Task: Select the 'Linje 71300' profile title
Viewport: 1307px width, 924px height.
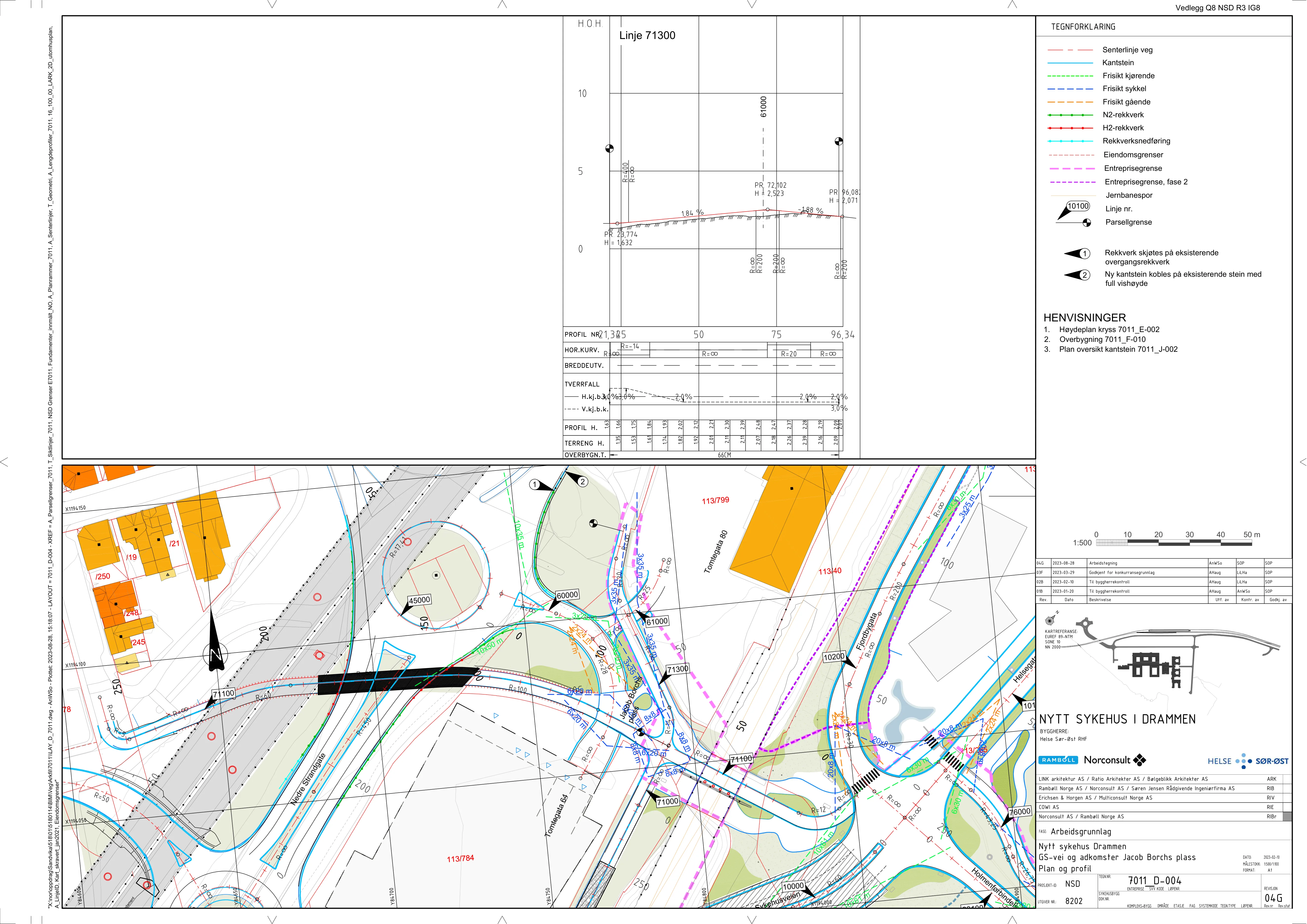Action: tap(647, 35)
